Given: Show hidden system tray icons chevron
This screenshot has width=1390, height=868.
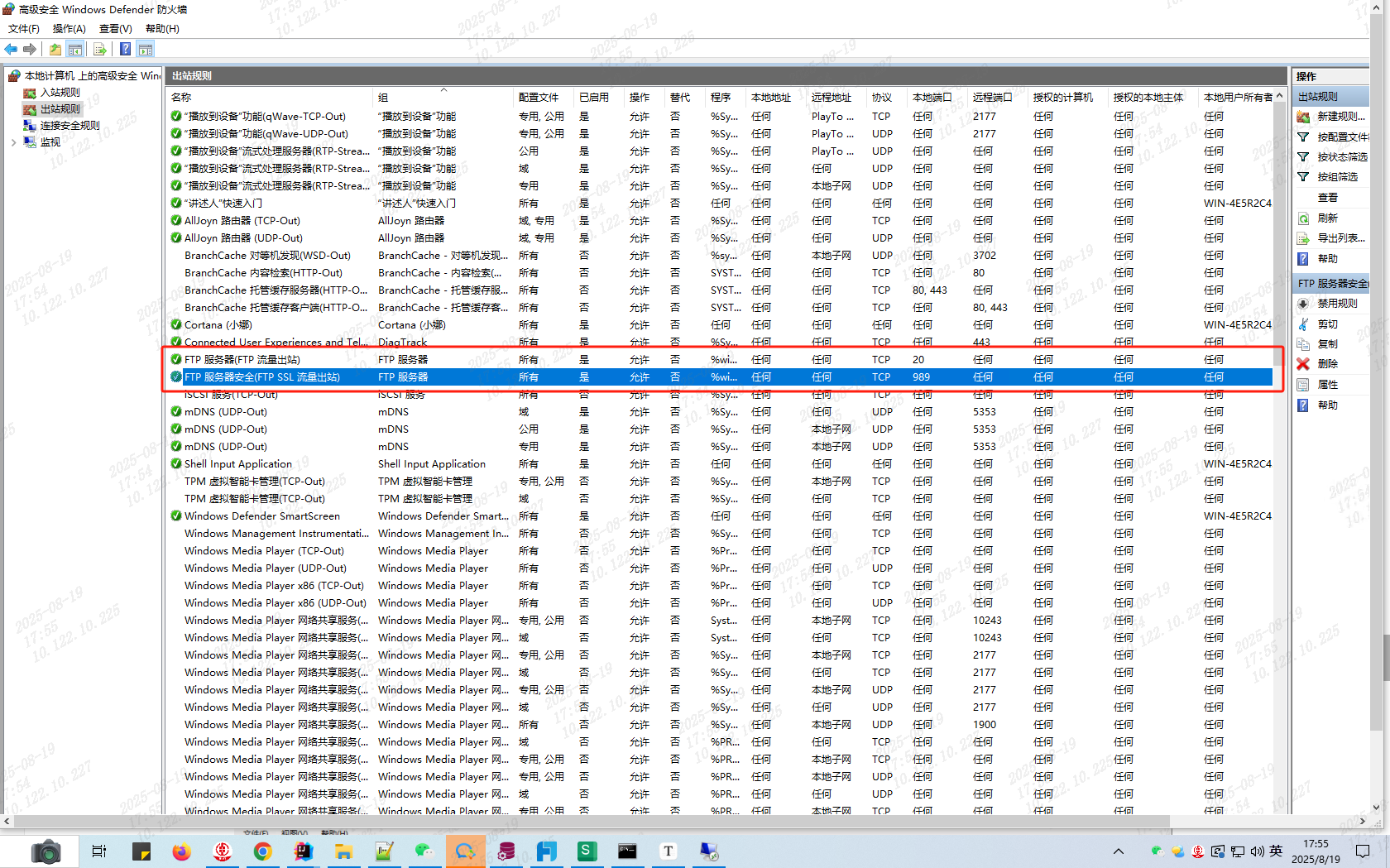Looking at the screenshot, I should 1119,851.
